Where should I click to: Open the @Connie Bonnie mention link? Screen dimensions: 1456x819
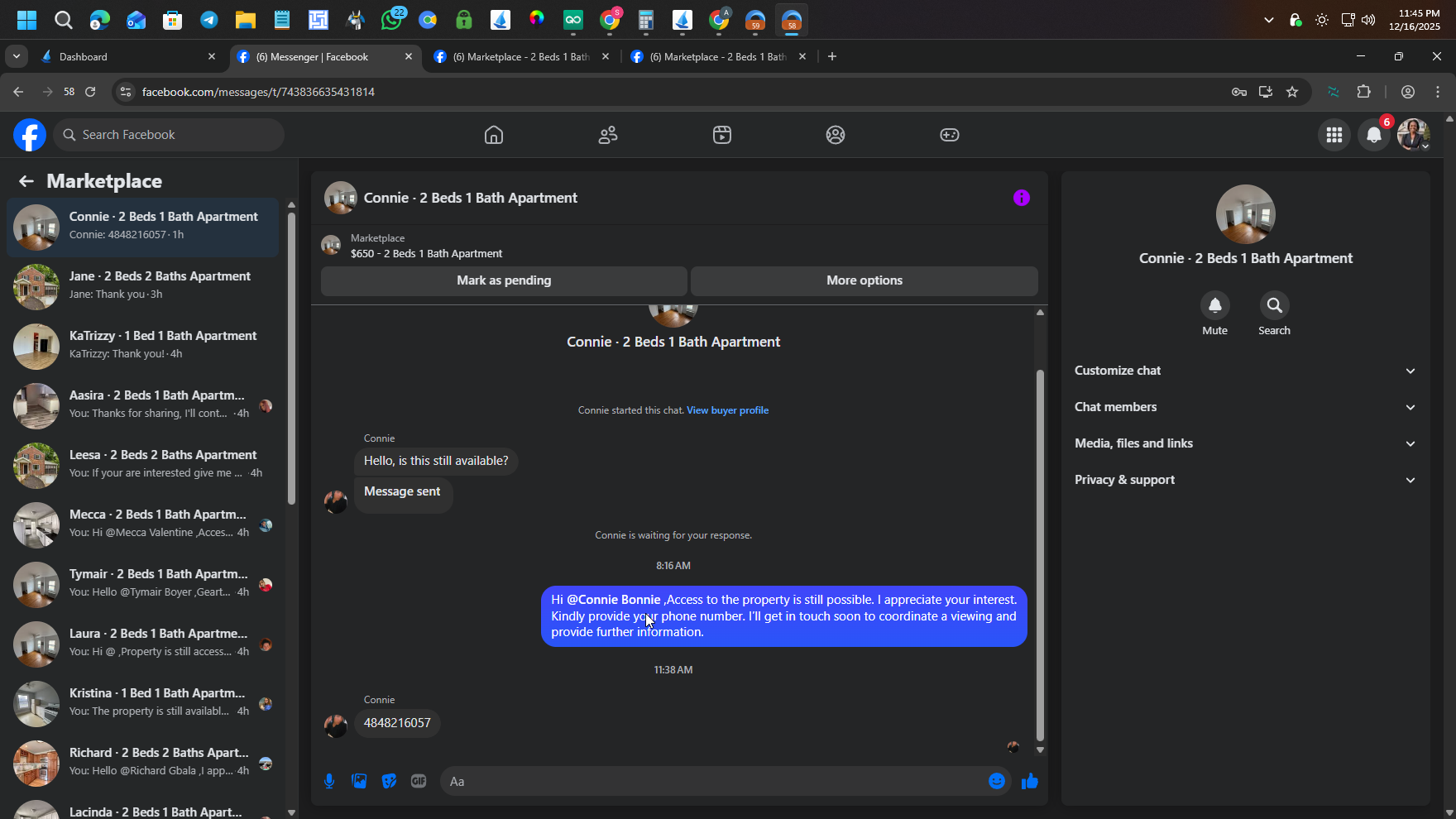pyautogui.click(x=614, y=600)
